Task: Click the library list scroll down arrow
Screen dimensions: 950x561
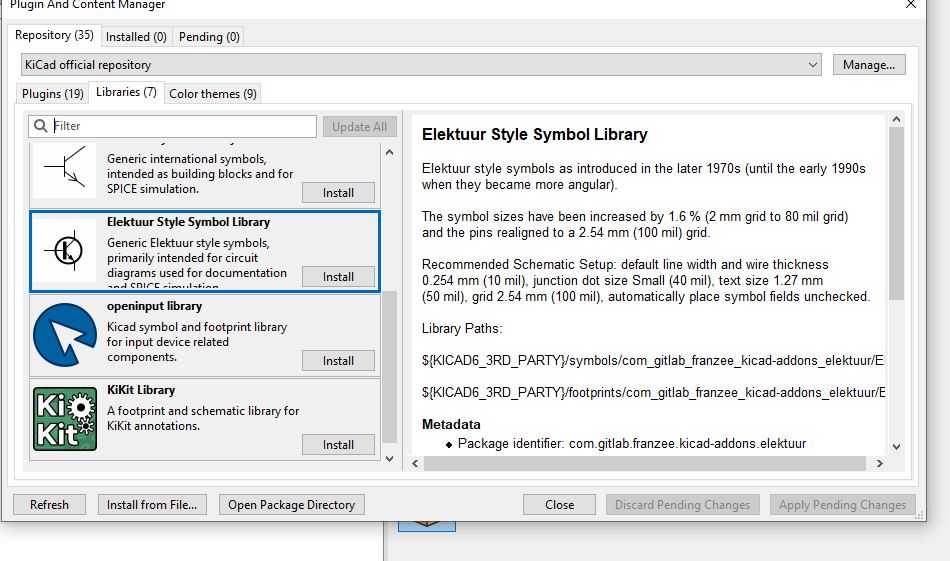Action: (390, 459)
